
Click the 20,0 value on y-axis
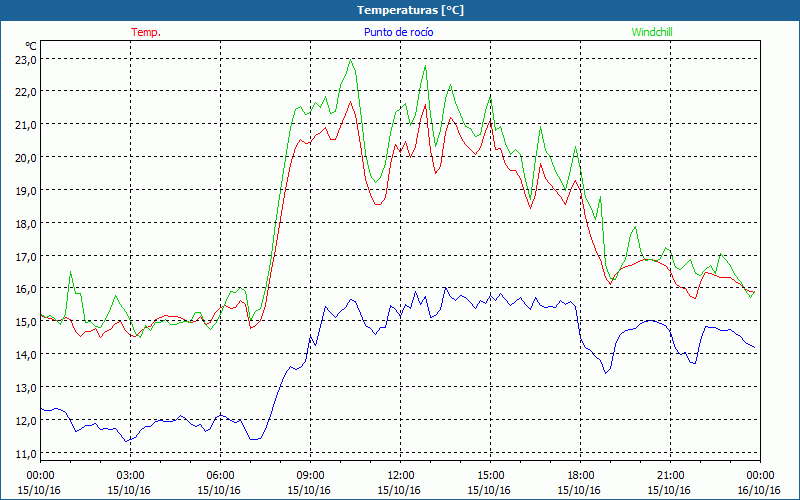[x=26, y=158]
